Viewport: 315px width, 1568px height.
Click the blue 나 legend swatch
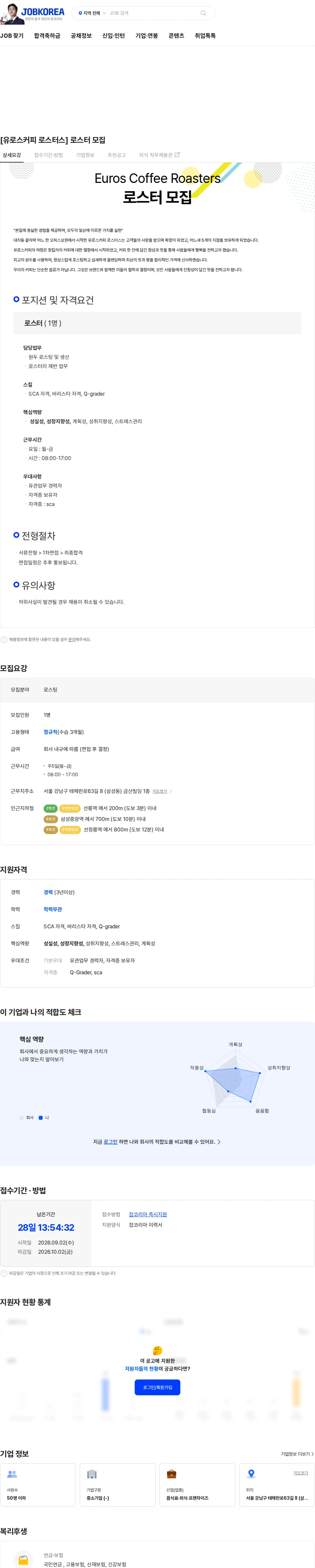tap(41, 1117)
